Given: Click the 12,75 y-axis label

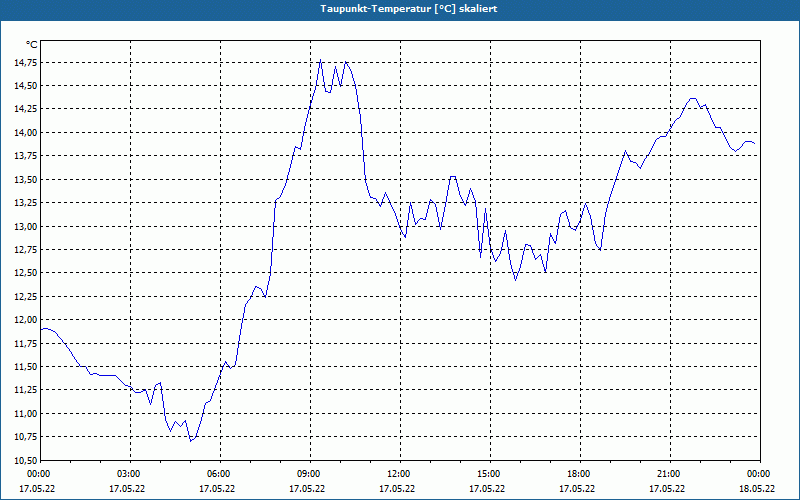Looking at the screenshot, I should coord(25,250).
